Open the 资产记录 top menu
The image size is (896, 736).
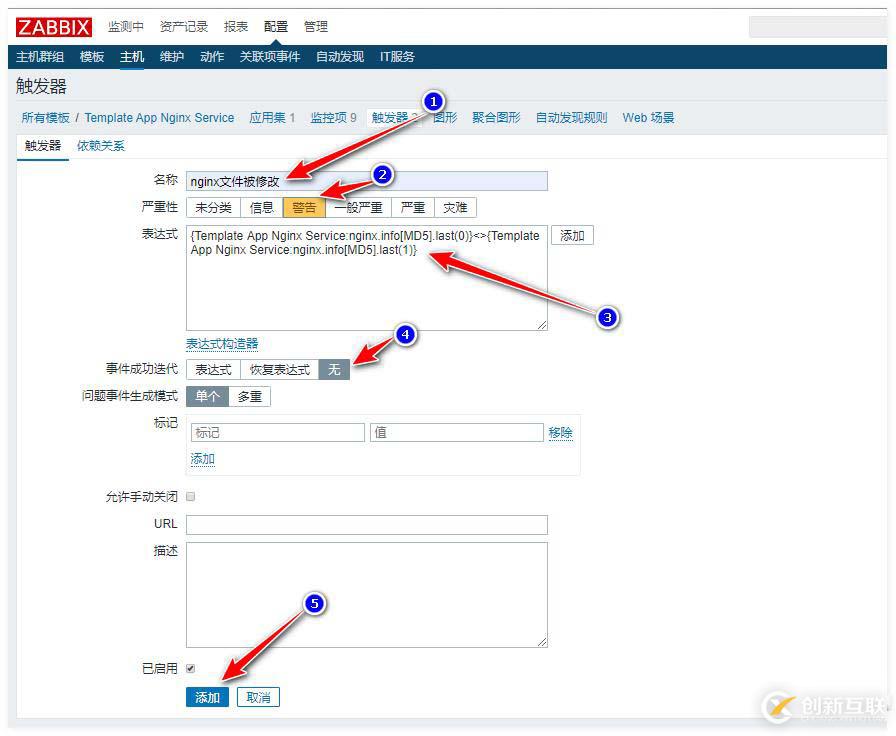(183, 27)
